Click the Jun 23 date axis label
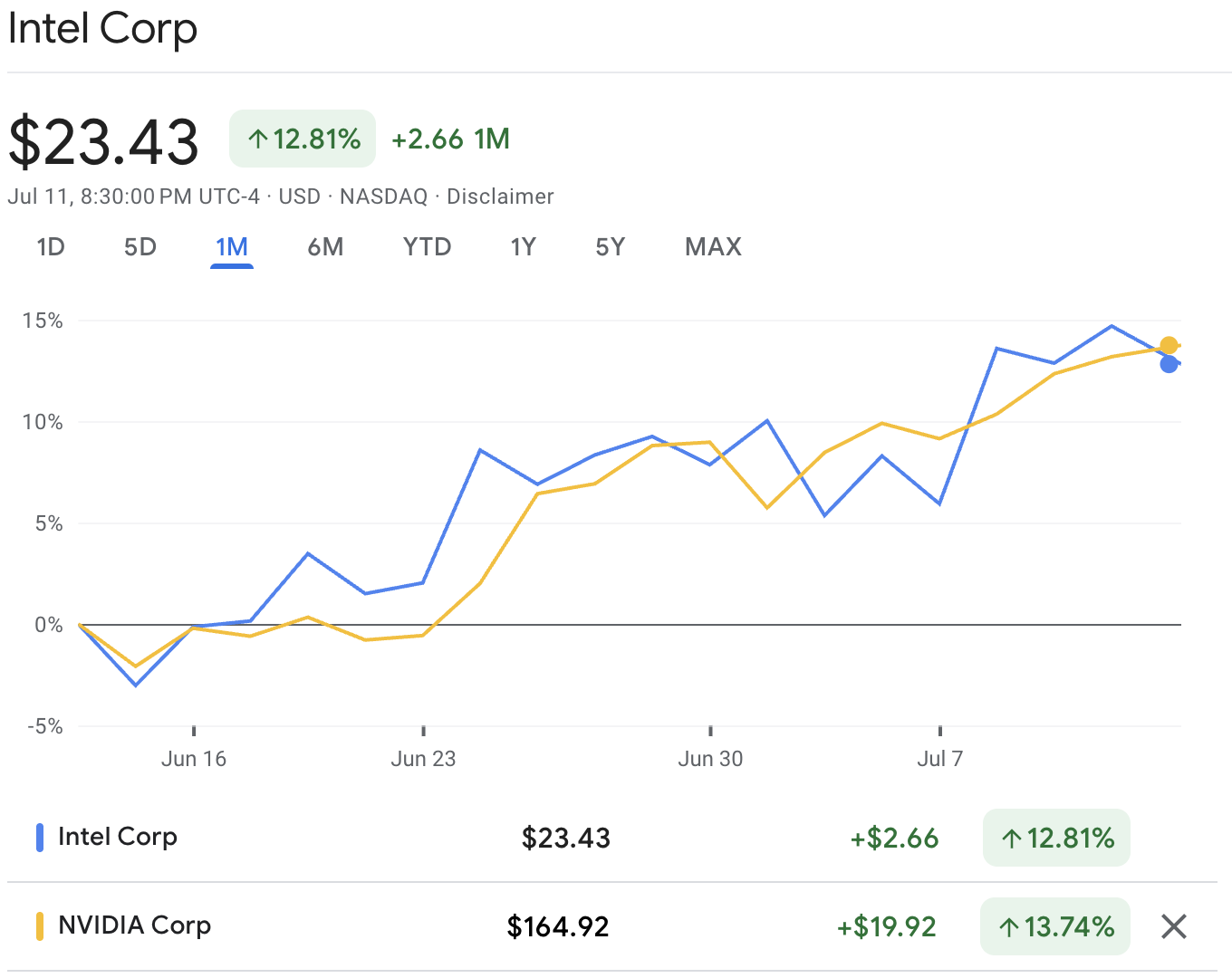 (x=423, y=759)
